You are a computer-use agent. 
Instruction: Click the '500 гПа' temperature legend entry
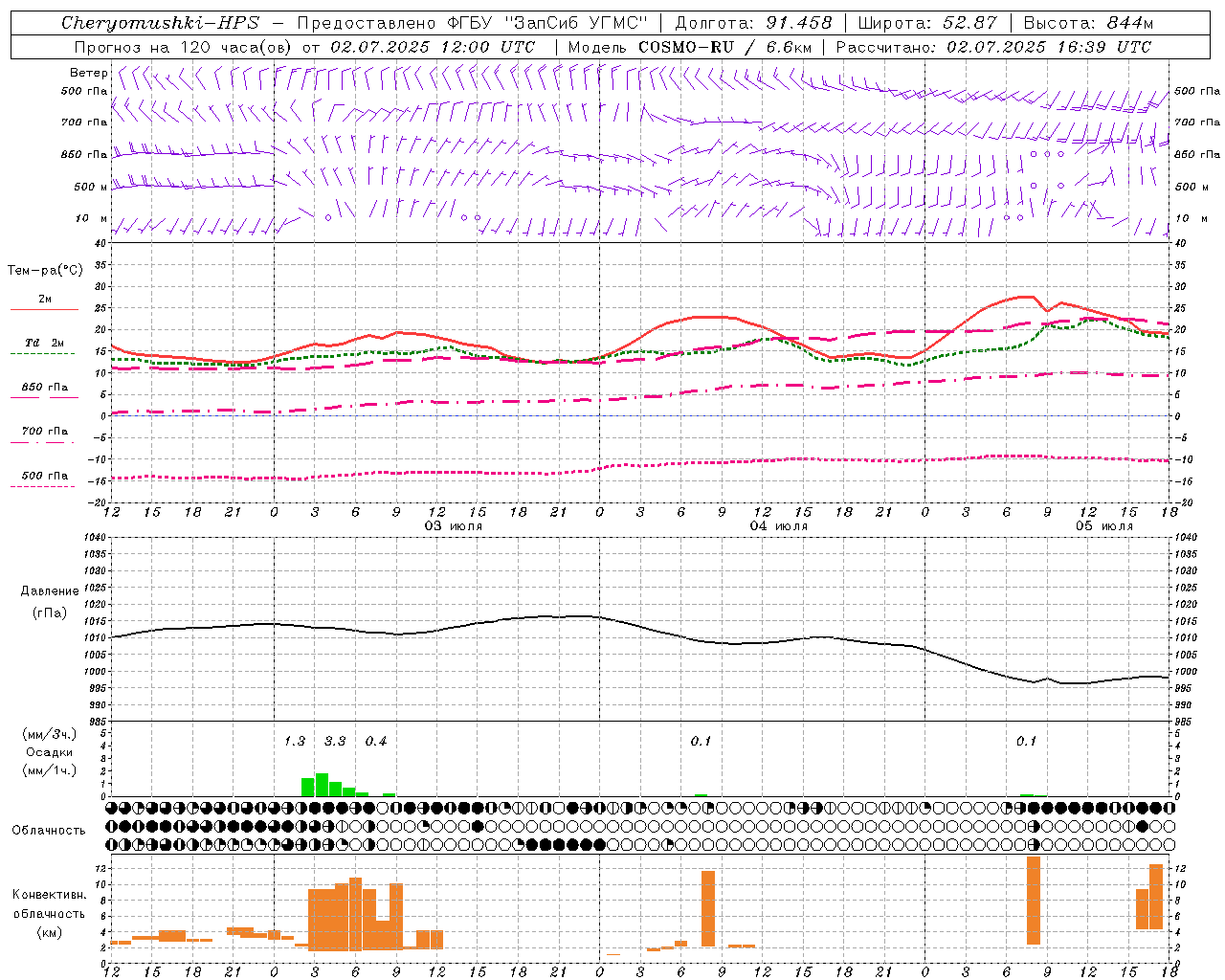(x=45, y=476)
